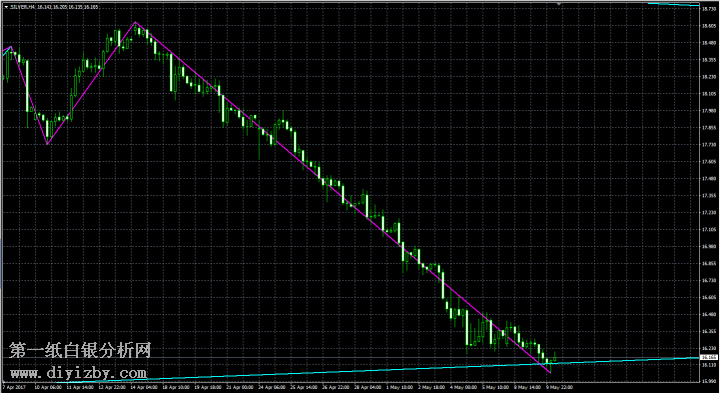720x393 pixels.
Task: Select the magenta zigzag low endpoint near 9 May
Action: [551, 372]
